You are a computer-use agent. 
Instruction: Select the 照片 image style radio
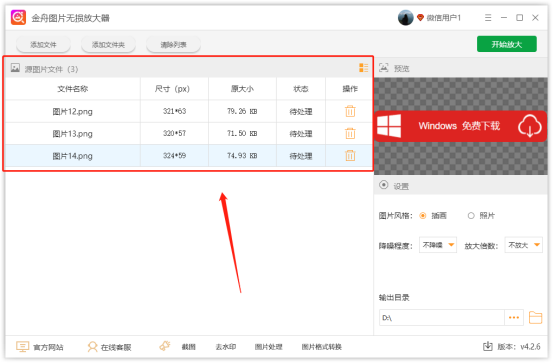tap(471, 216)
